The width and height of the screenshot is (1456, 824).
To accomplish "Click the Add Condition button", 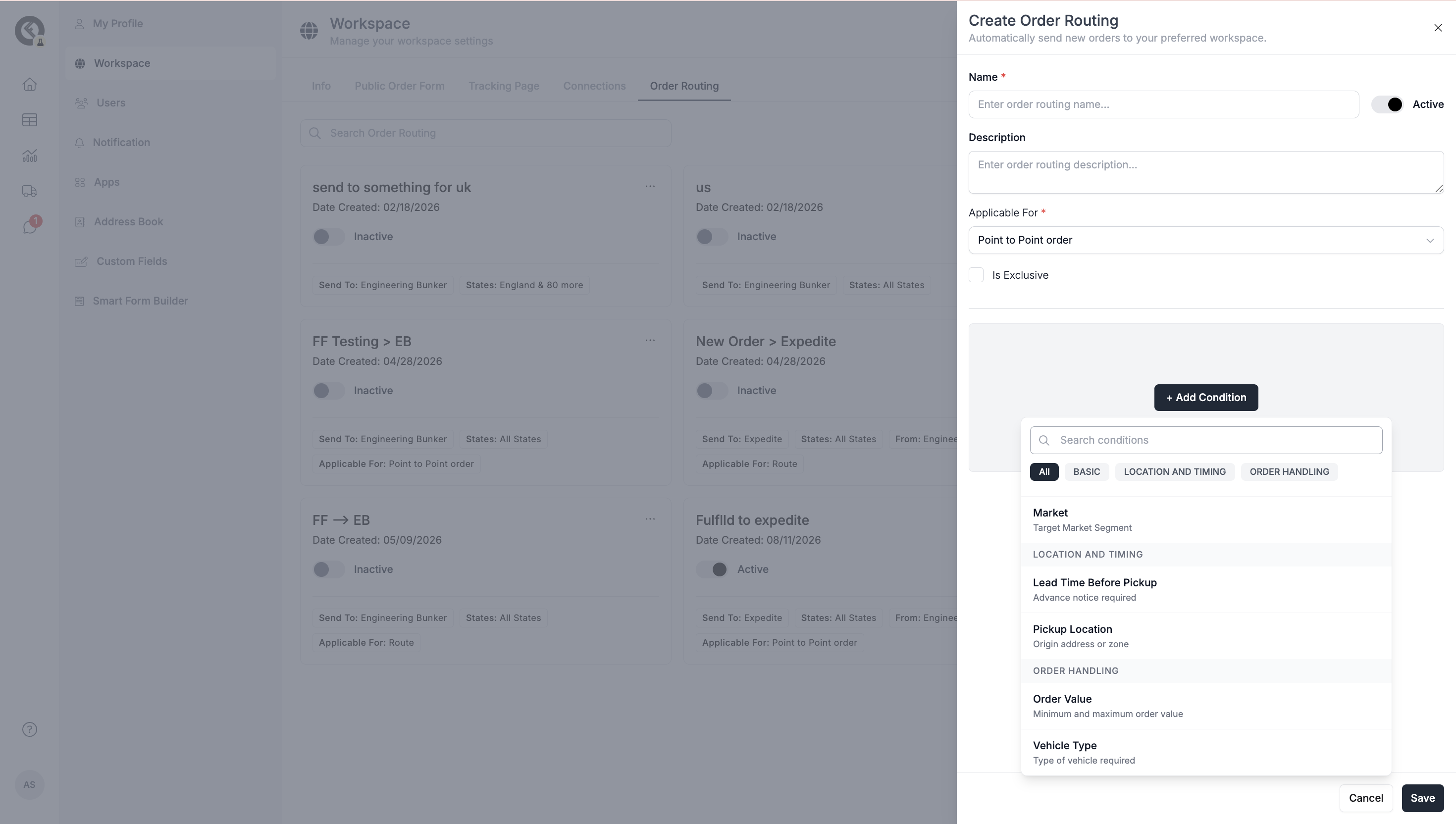I will [1206, 397].
